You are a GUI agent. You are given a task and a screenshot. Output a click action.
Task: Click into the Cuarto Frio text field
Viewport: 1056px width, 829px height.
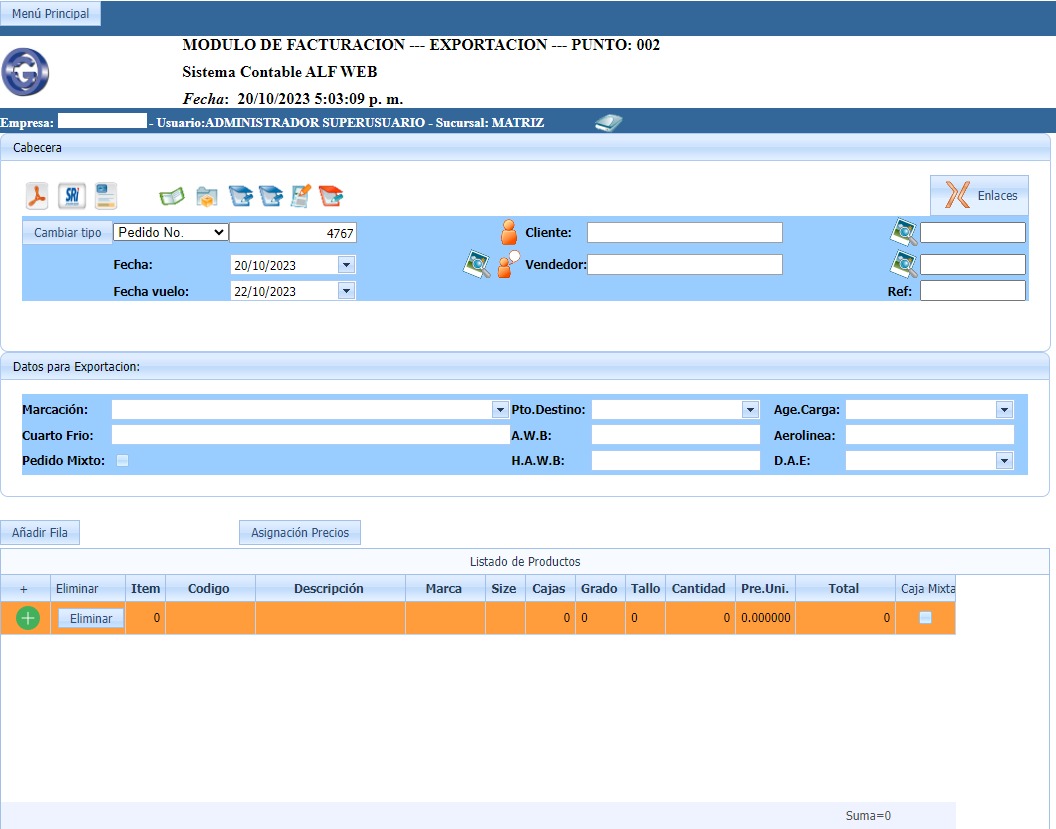310,435
